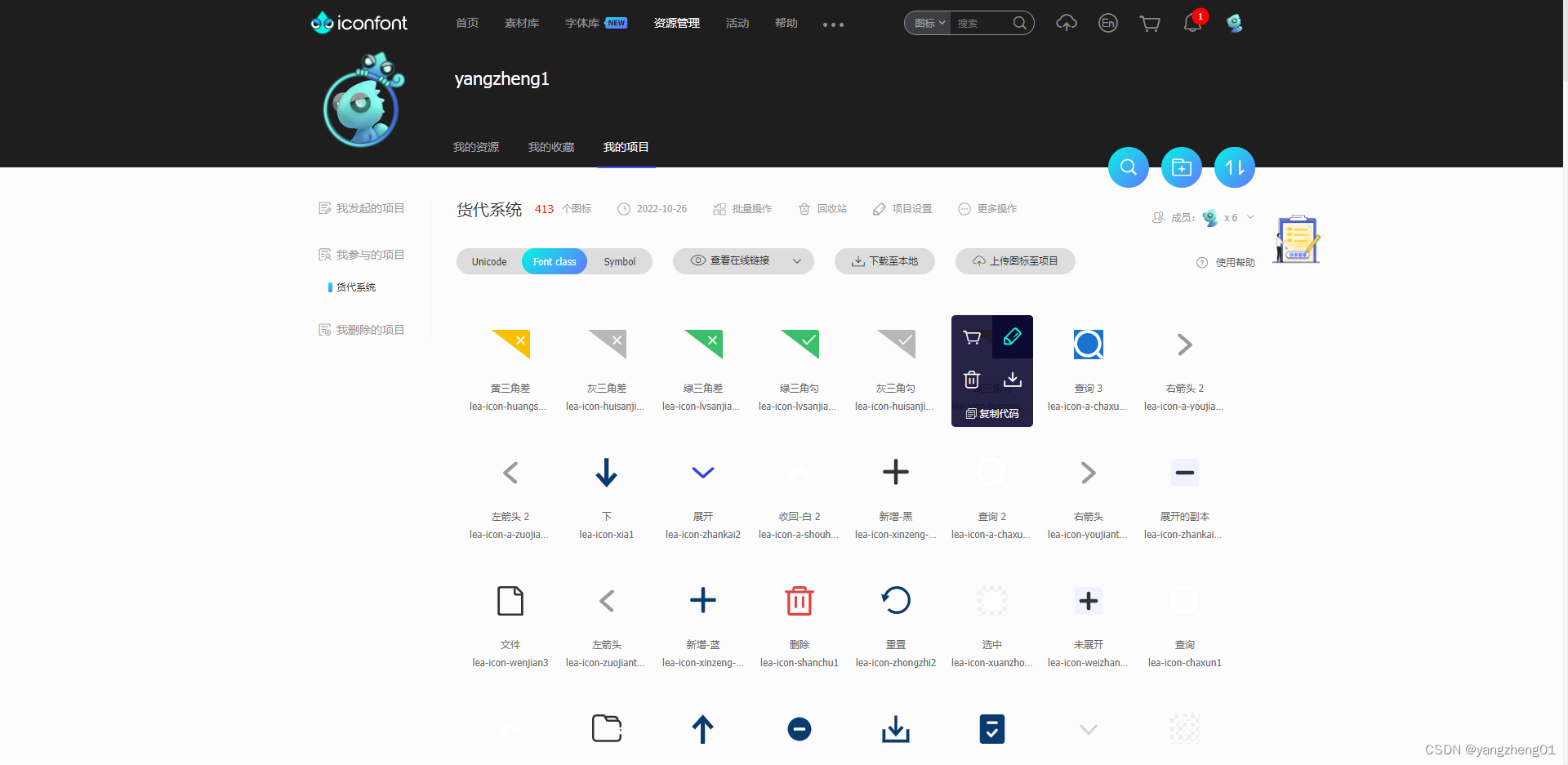Screen dimensions: 1568x765
Task: Select the 查询 3 magnifier icon
Action: 1089,344
